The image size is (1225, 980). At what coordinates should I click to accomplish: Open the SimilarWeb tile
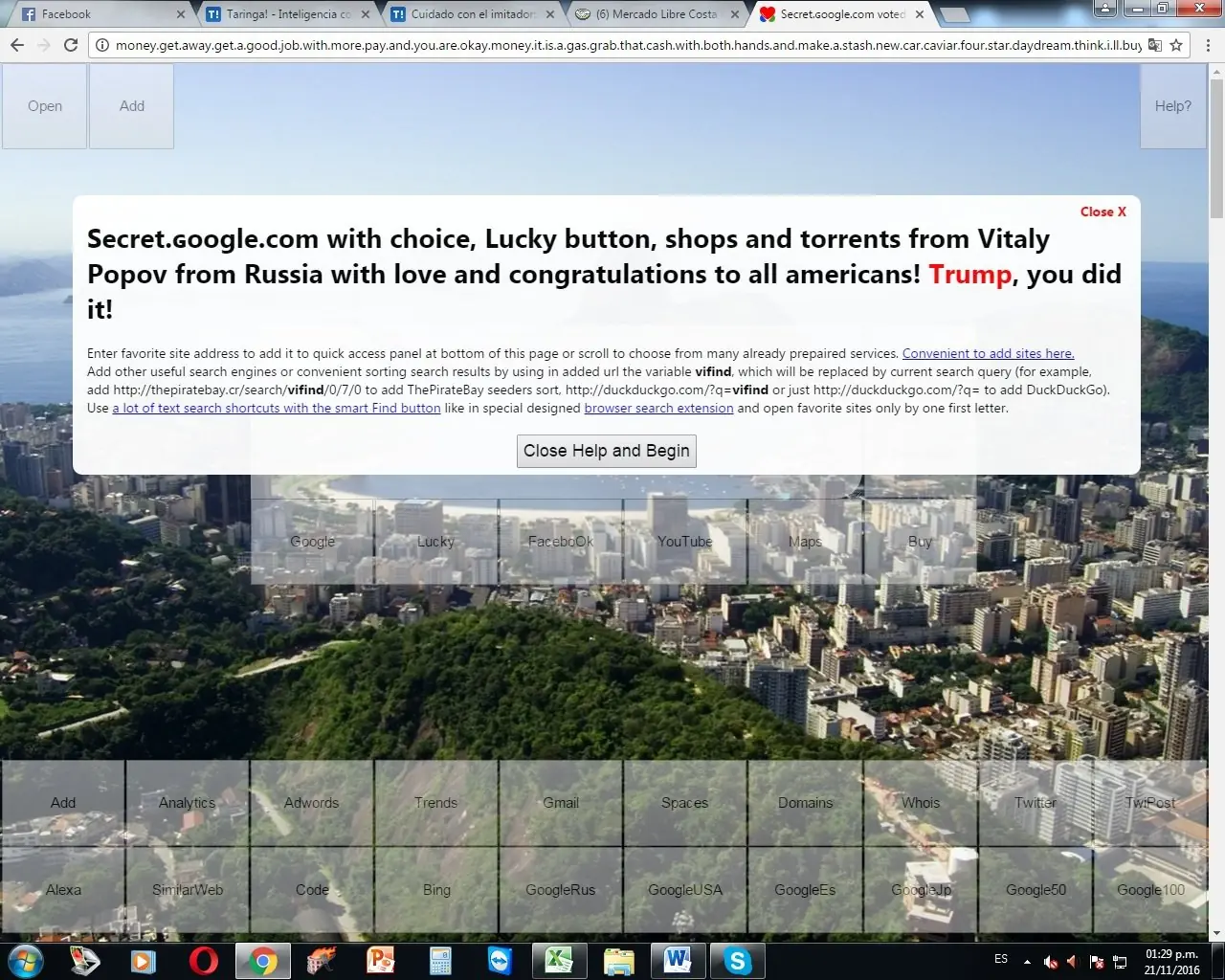click(x=188, y=890)
